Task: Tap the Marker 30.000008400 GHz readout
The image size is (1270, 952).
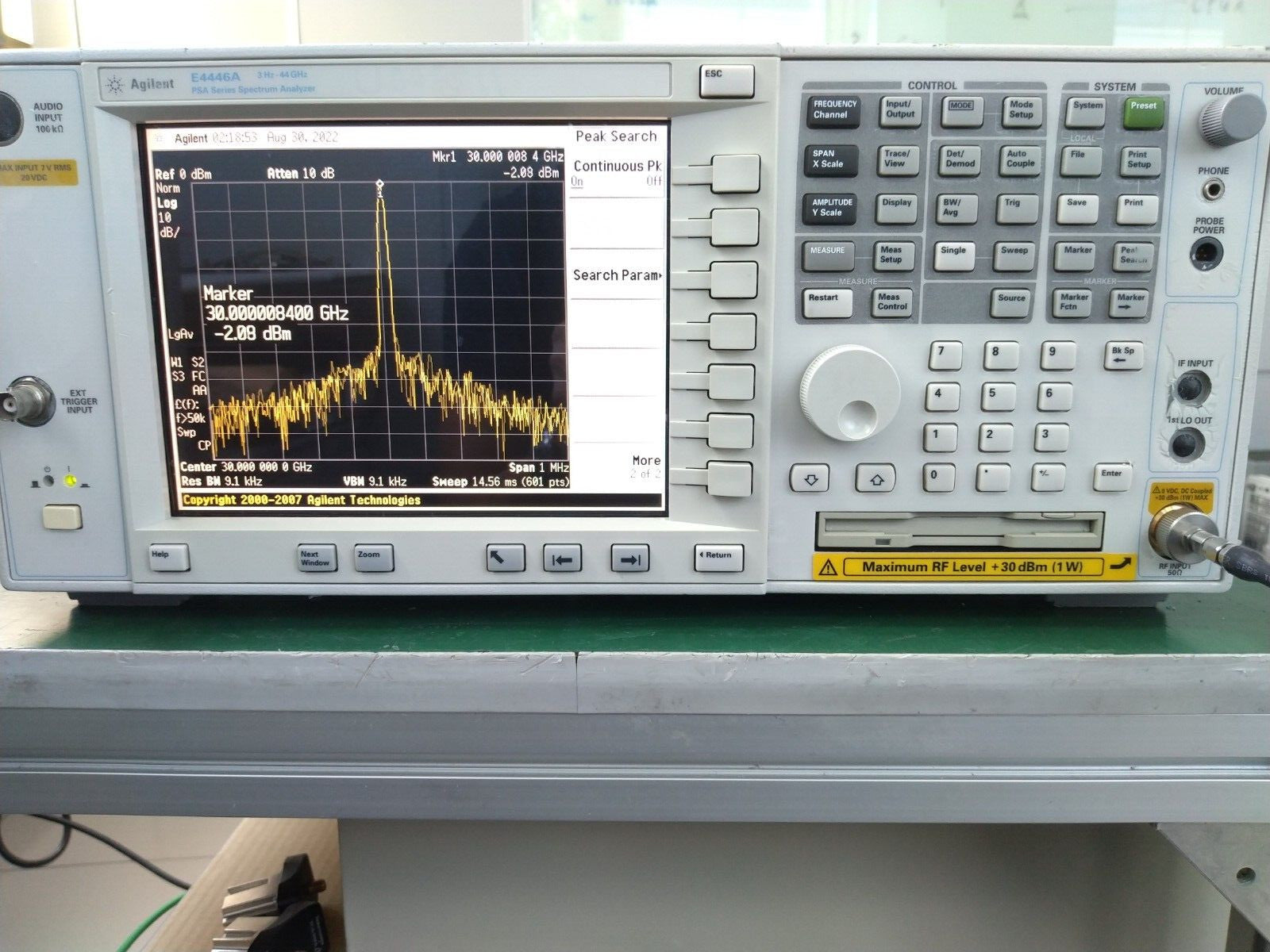Action: coord(276,313)
